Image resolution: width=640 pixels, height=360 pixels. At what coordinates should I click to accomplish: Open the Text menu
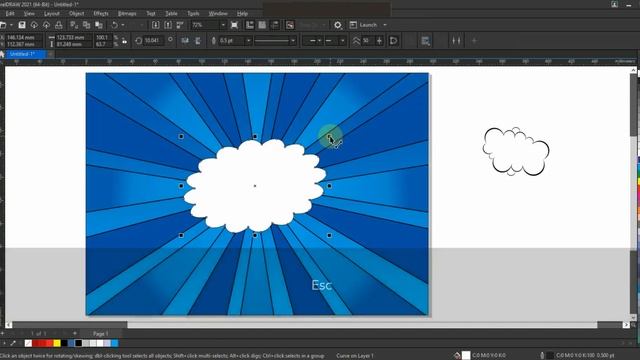coord(151,13)
